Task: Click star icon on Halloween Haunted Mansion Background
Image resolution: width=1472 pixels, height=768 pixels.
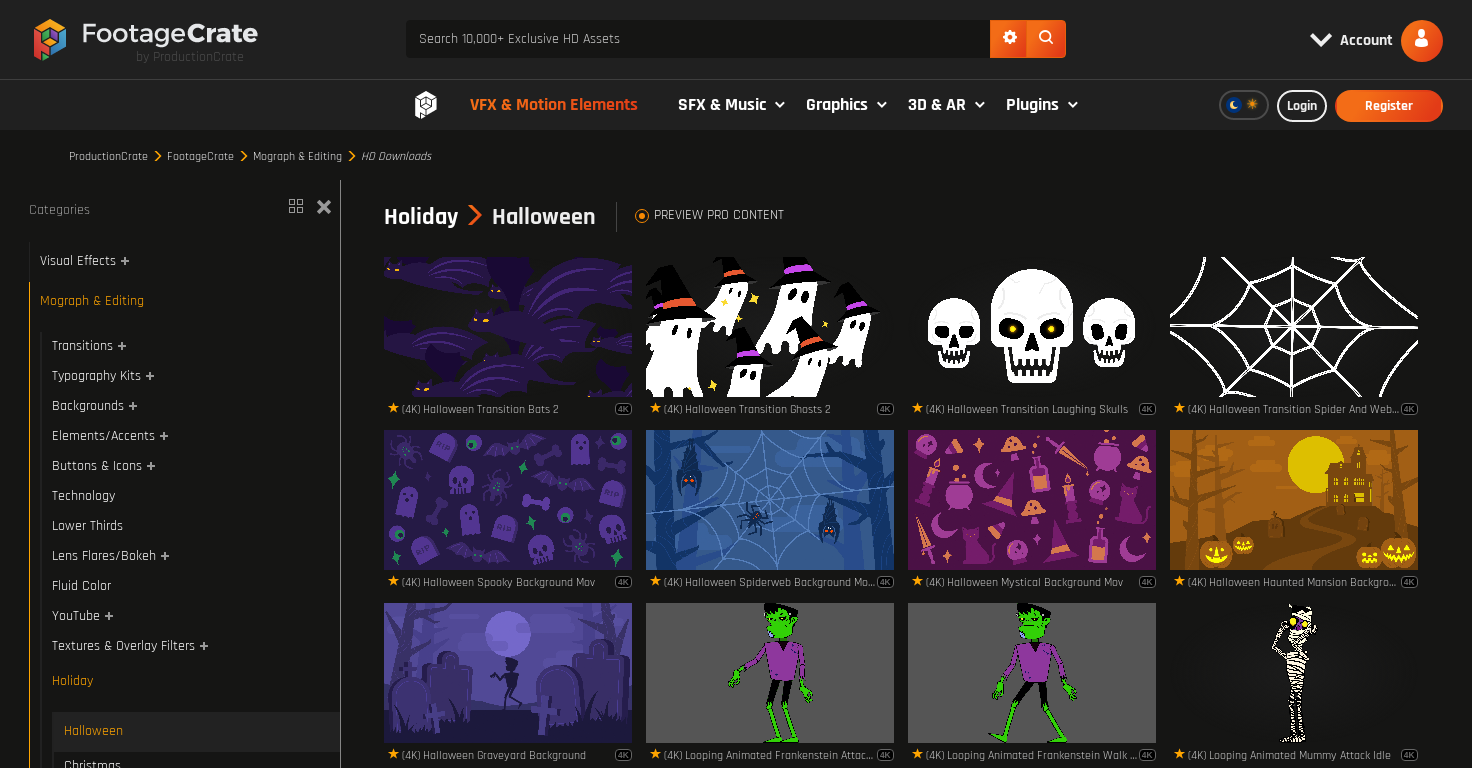Action: pos(1179,581)
